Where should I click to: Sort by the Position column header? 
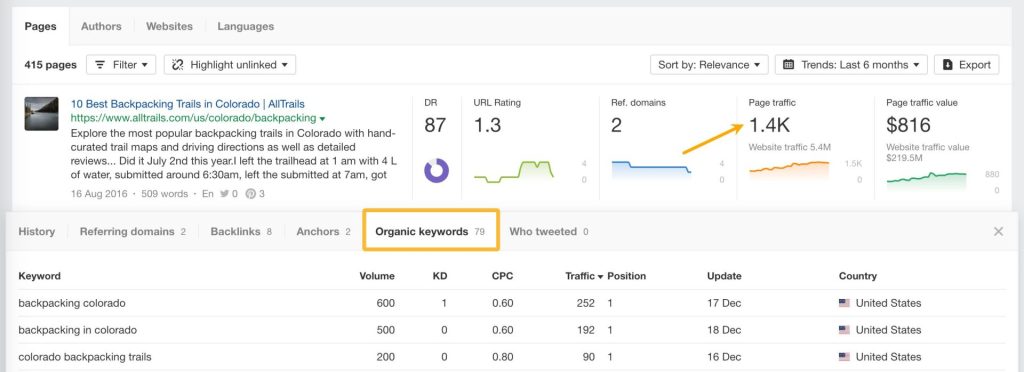pyautogui.click(x=626, y=276)
